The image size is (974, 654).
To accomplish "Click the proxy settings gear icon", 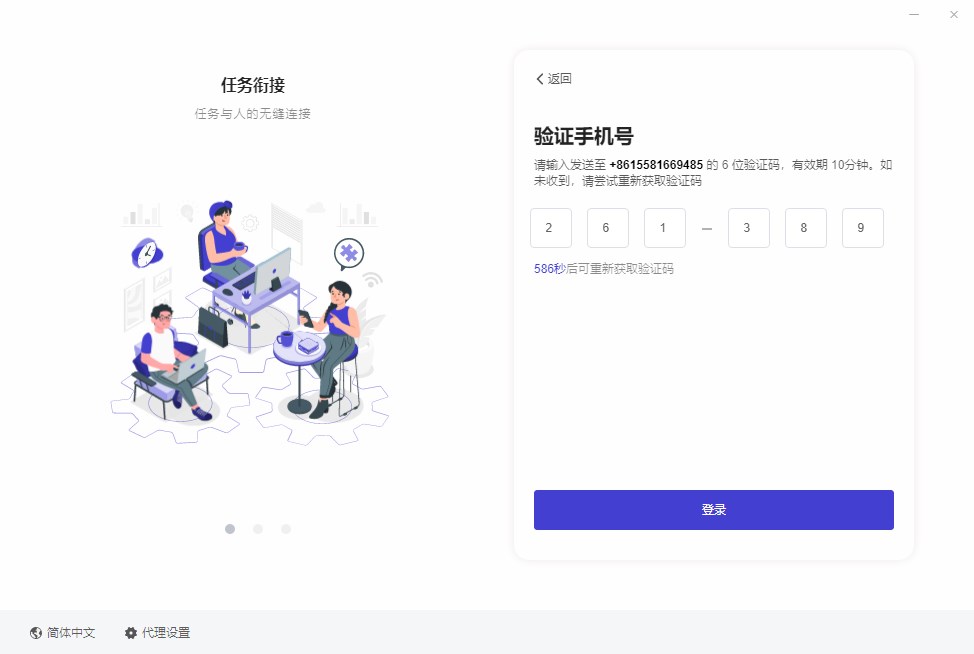I will (130, 633).
